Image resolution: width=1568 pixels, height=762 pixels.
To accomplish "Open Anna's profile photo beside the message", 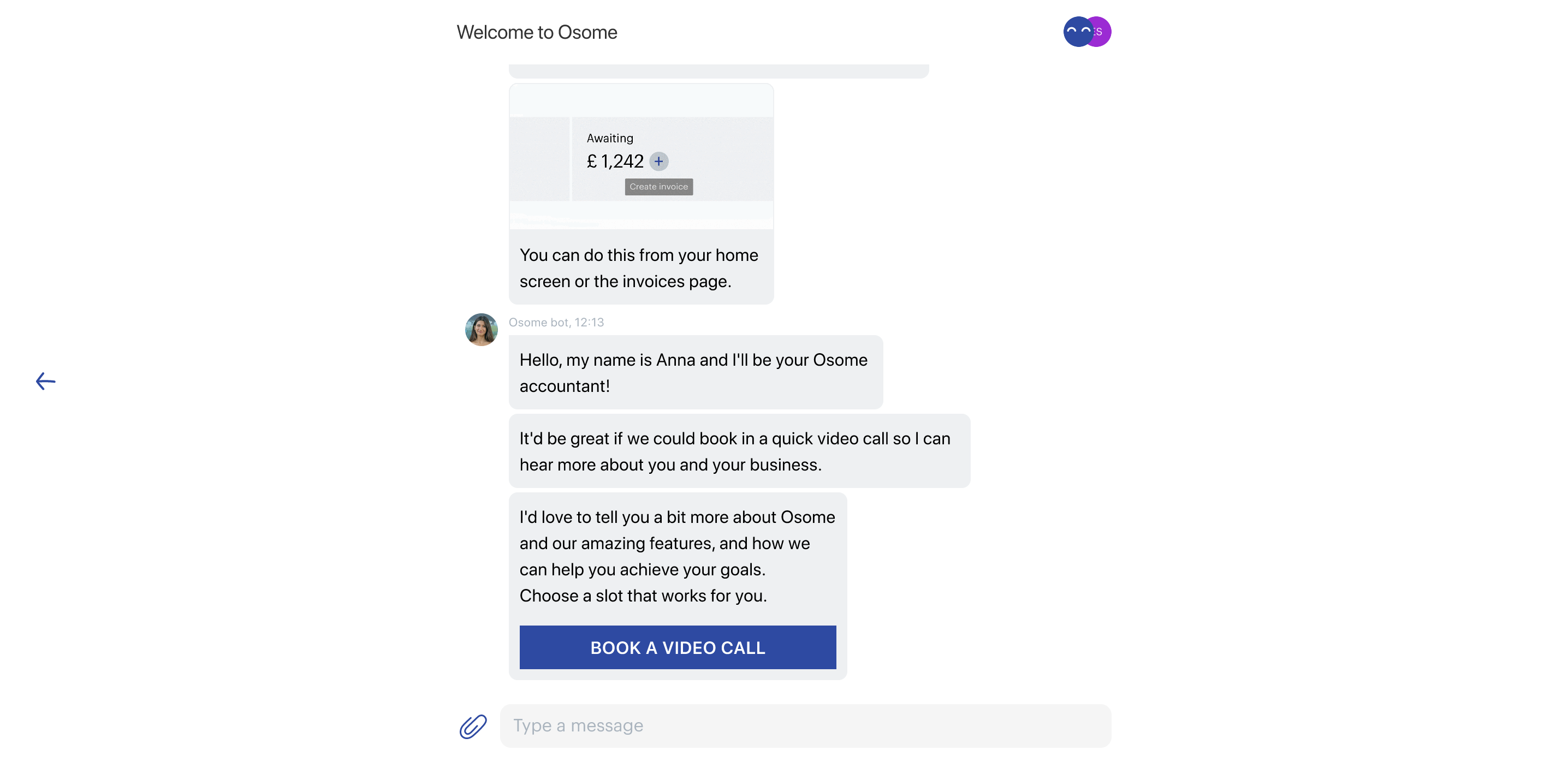I will point(481,330).
